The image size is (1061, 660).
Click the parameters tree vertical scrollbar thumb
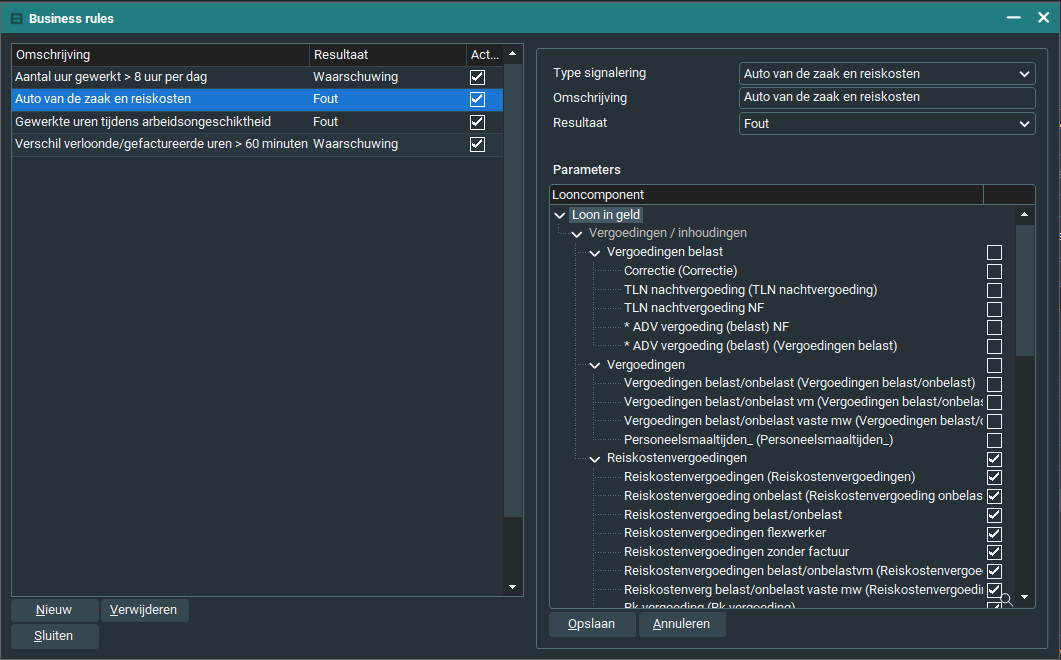[1024, 290]
